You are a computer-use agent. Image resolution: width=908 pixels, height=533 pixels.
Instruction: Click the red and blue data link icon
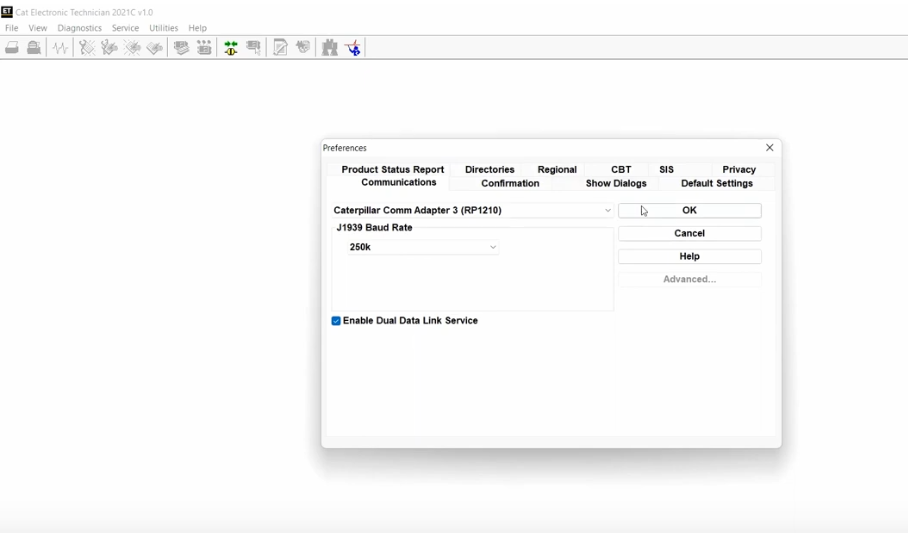tap(353, 48)
